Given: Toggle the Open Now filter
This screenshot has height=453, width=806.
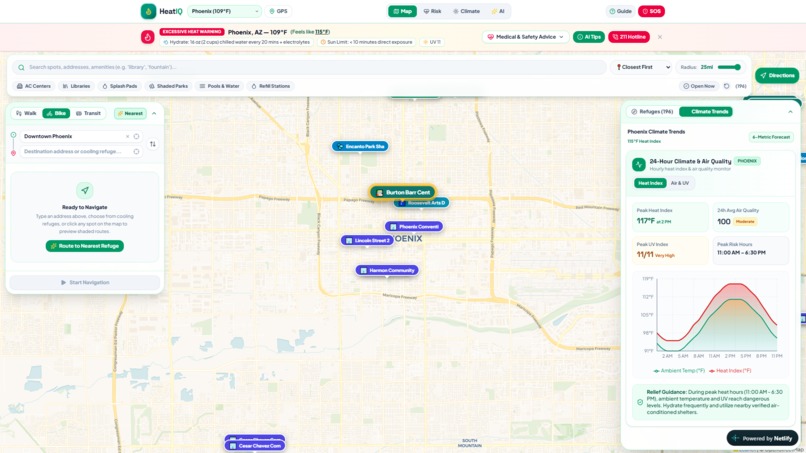Looking at the screenshot, I should tap(699, 86).
